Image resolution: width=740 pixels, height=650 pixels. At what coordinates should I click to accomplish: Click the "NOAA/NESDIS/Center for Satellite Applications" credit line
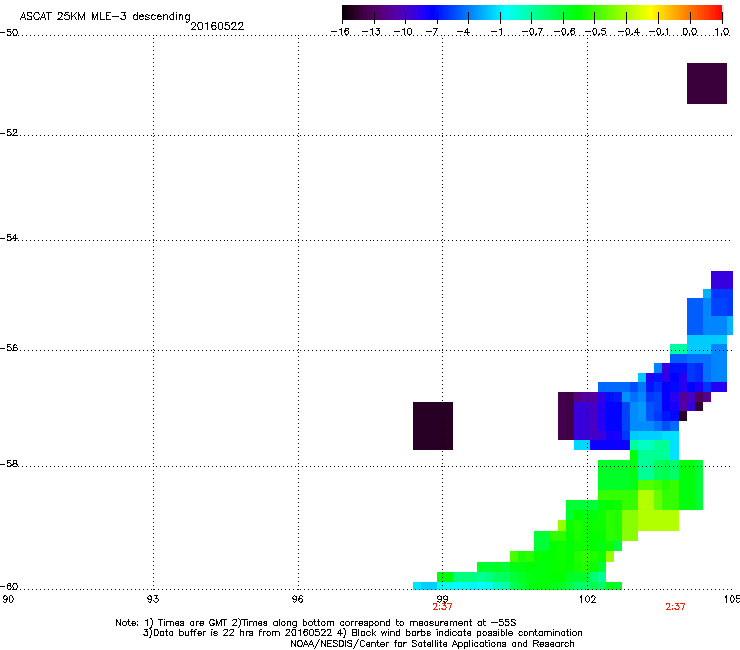coord(432,644)
